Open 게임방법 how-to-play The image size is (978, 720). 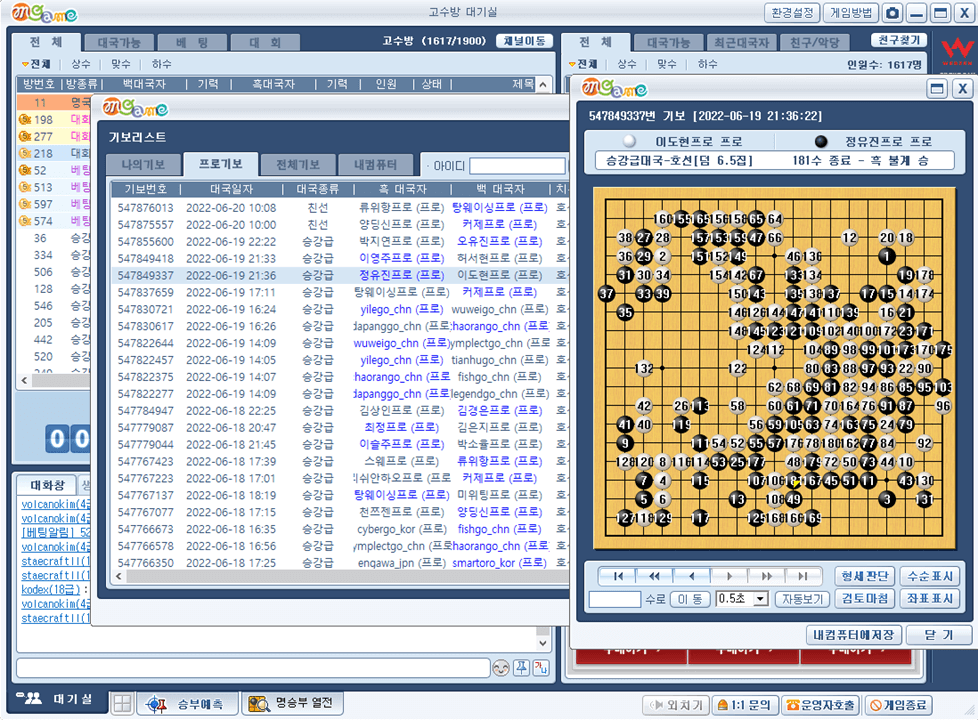tap(851, 12)
